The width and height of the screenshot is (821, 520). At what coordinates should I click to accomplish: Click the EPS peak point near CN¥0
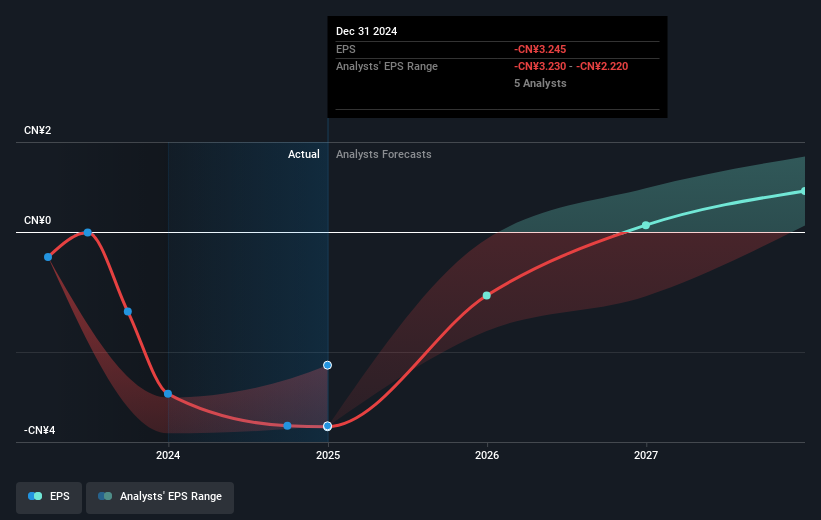[88, 233]
